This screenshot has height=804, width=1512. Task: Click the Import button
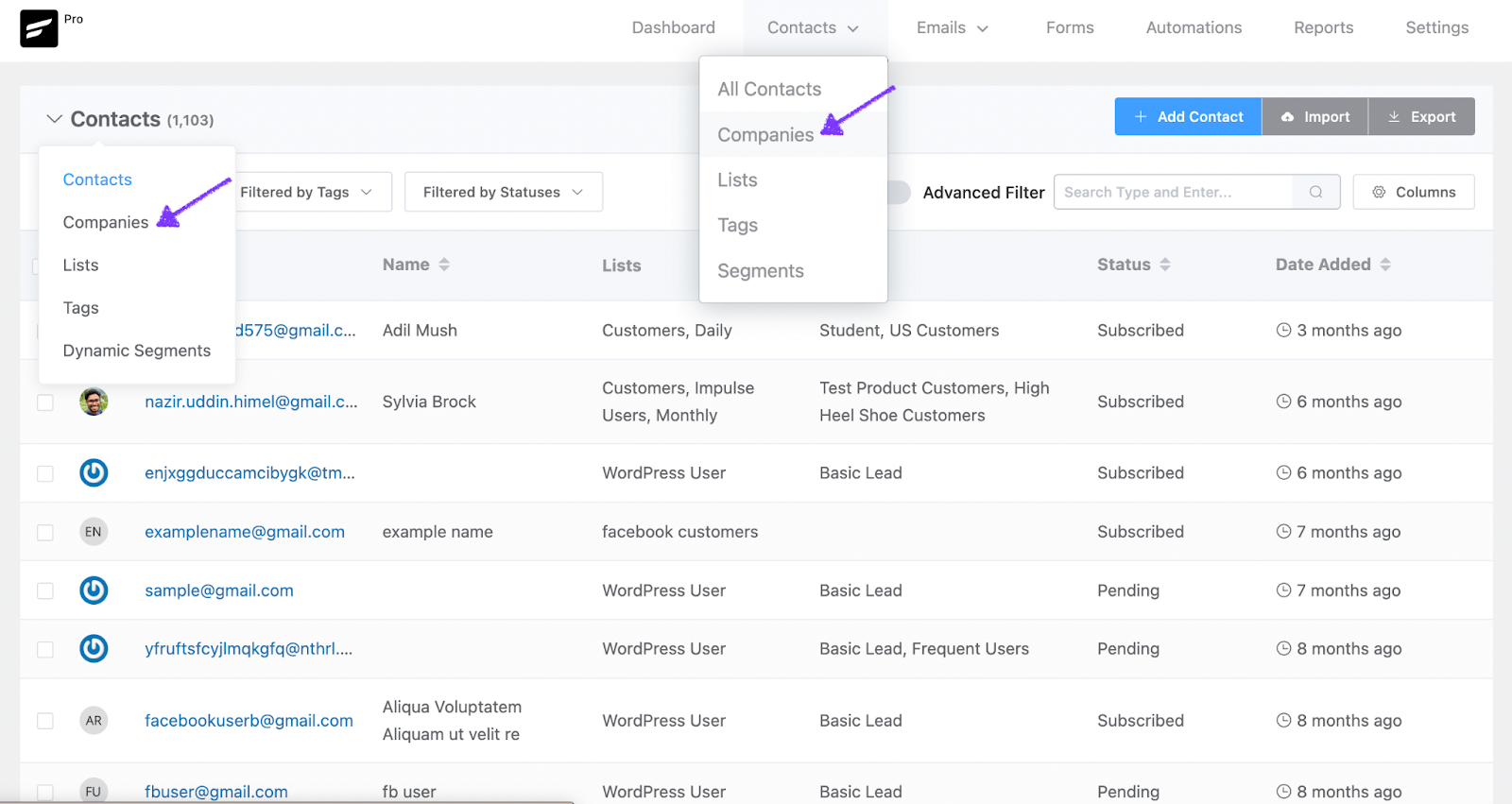pos(1314,116)
